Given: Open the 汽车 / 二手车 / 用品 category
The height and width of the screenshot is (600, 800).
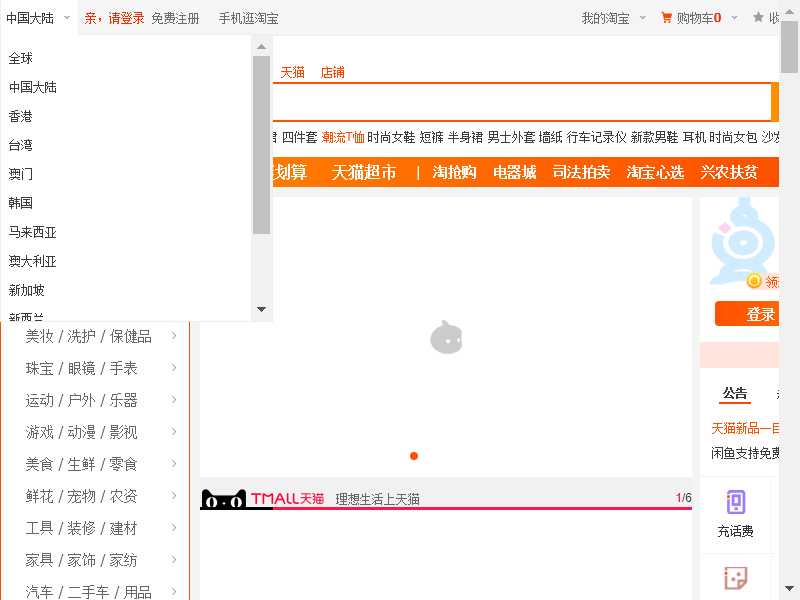Looking at the screenshot, I should pyautogui.click(x=89, y=592).
